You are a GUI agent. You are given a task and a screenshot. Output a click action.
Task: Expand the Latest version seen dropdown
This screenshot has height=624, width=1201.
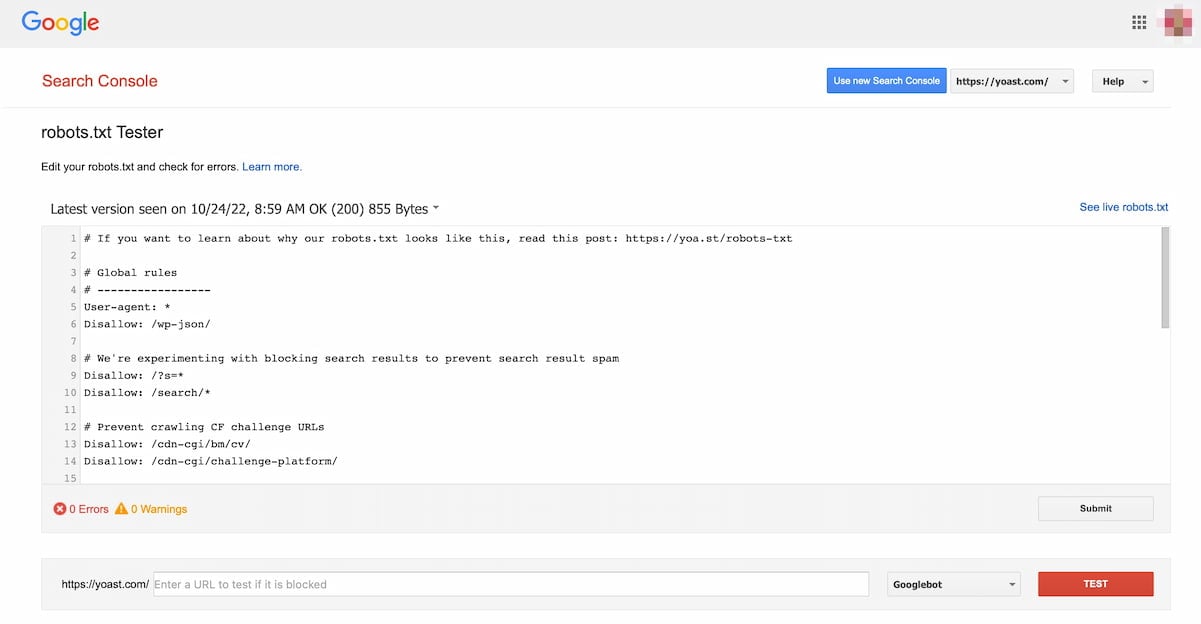245,209
